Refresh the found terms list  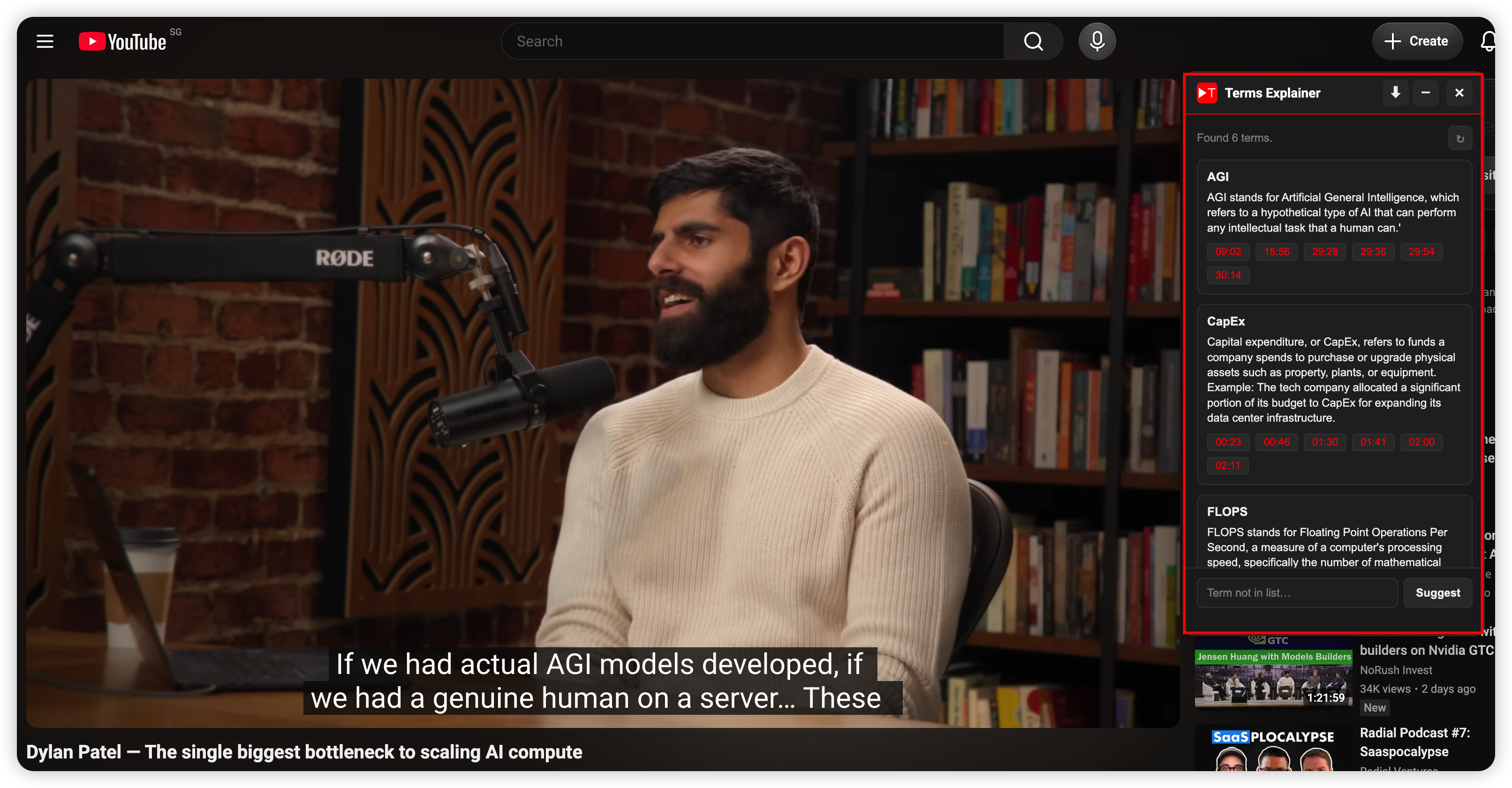coord(1460,138)
